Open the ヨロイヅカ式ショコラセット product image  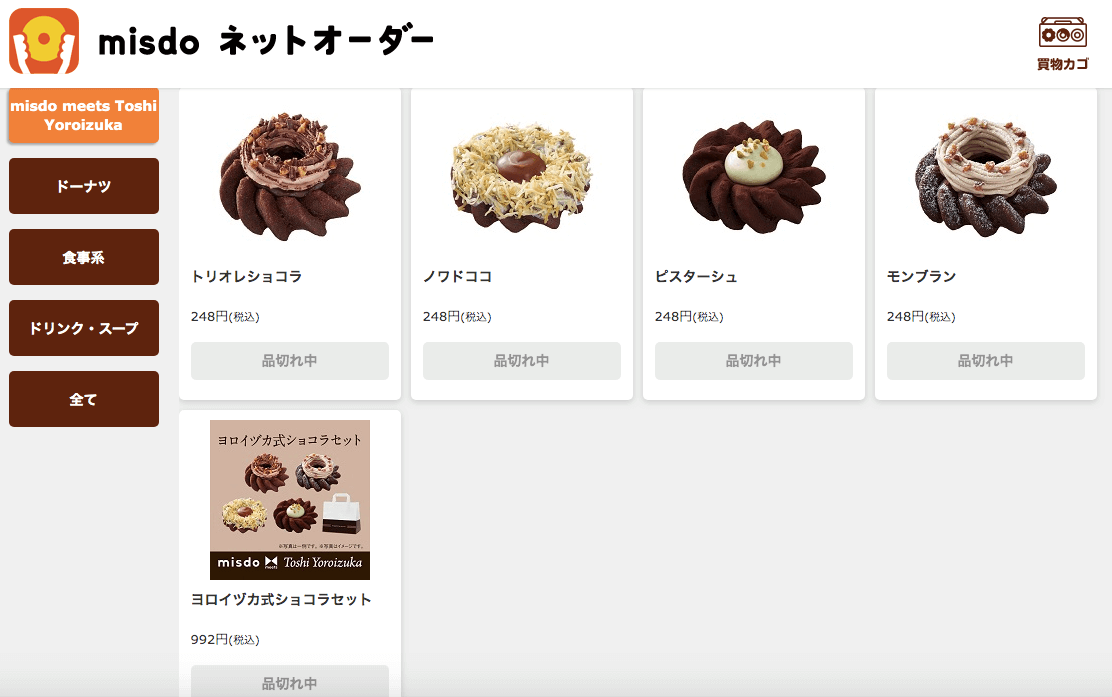tap(290, 500)
